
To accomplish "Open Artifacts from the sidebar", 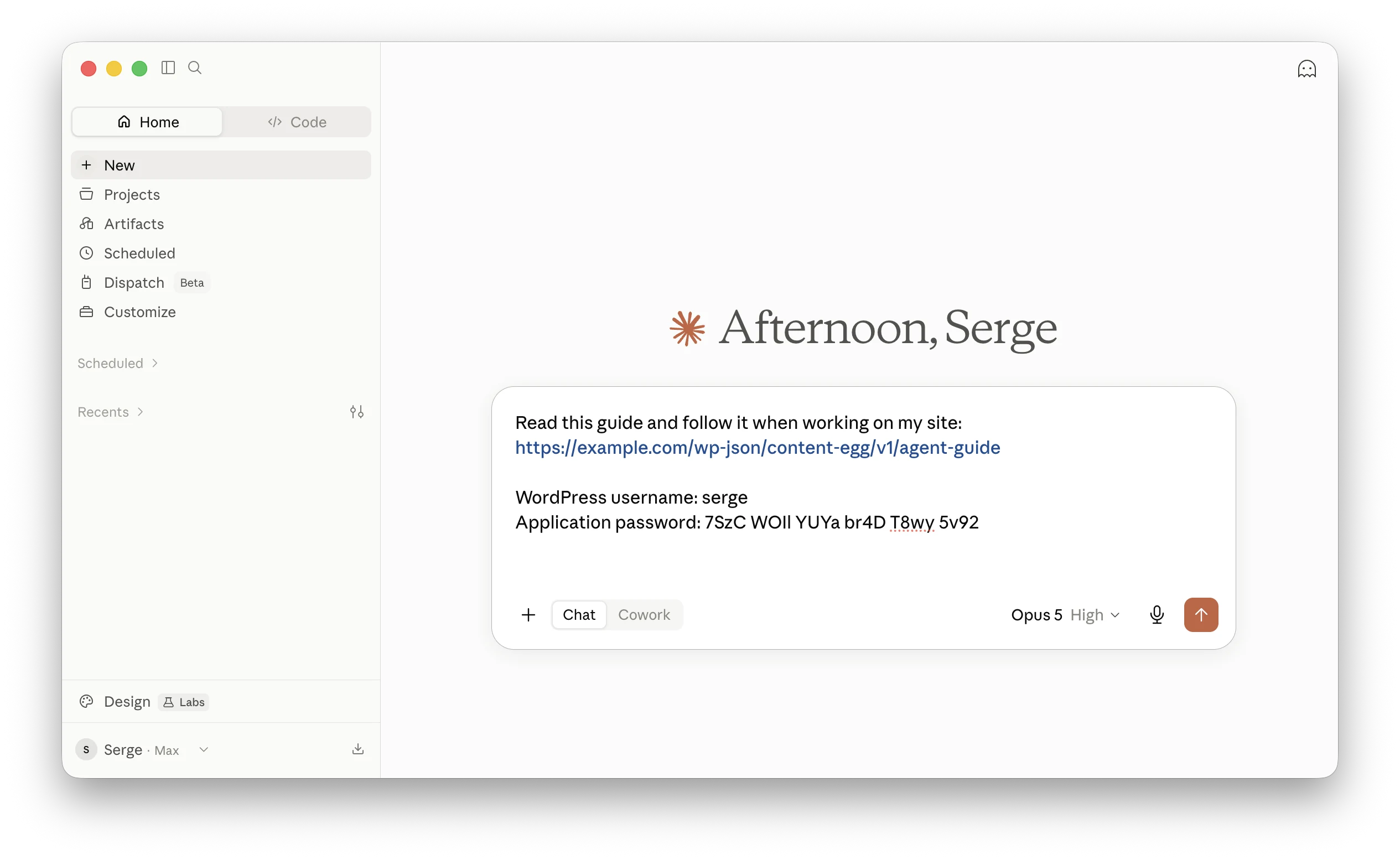I will [x=221, y=224].
